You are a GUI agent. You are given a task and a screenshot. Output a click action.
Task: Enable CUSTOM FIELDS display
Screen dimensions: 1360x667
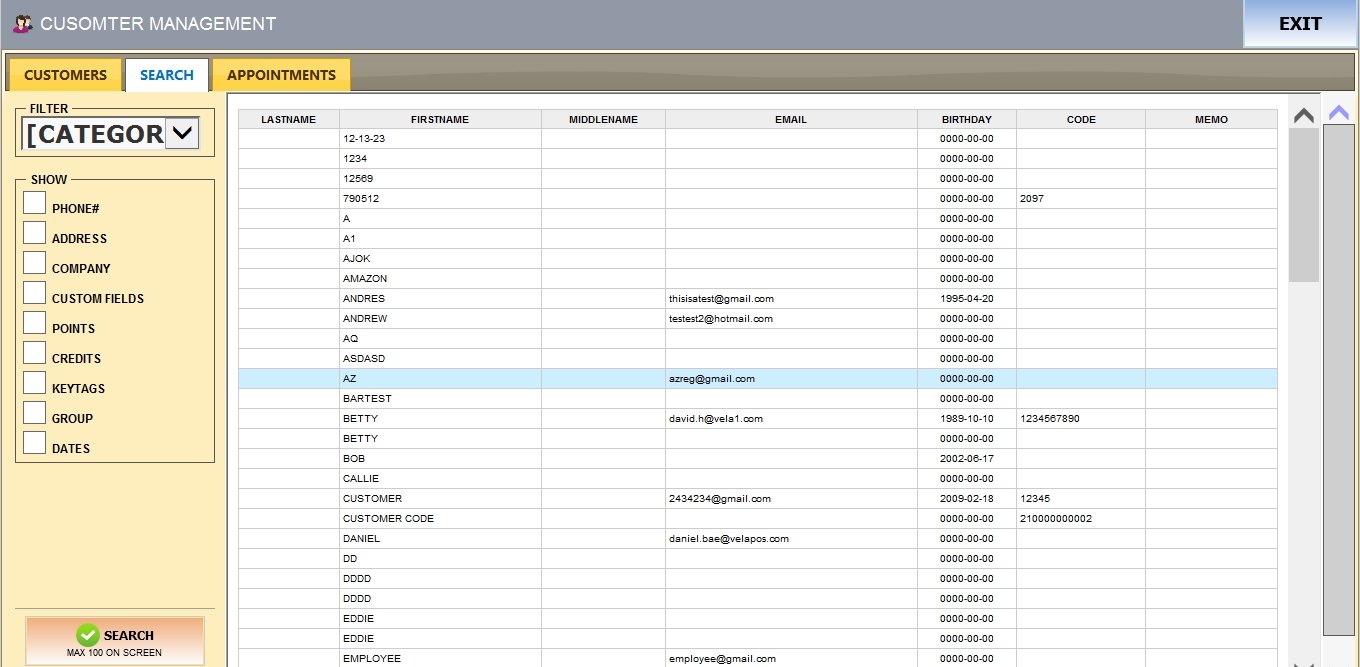[x=35, y=293]
